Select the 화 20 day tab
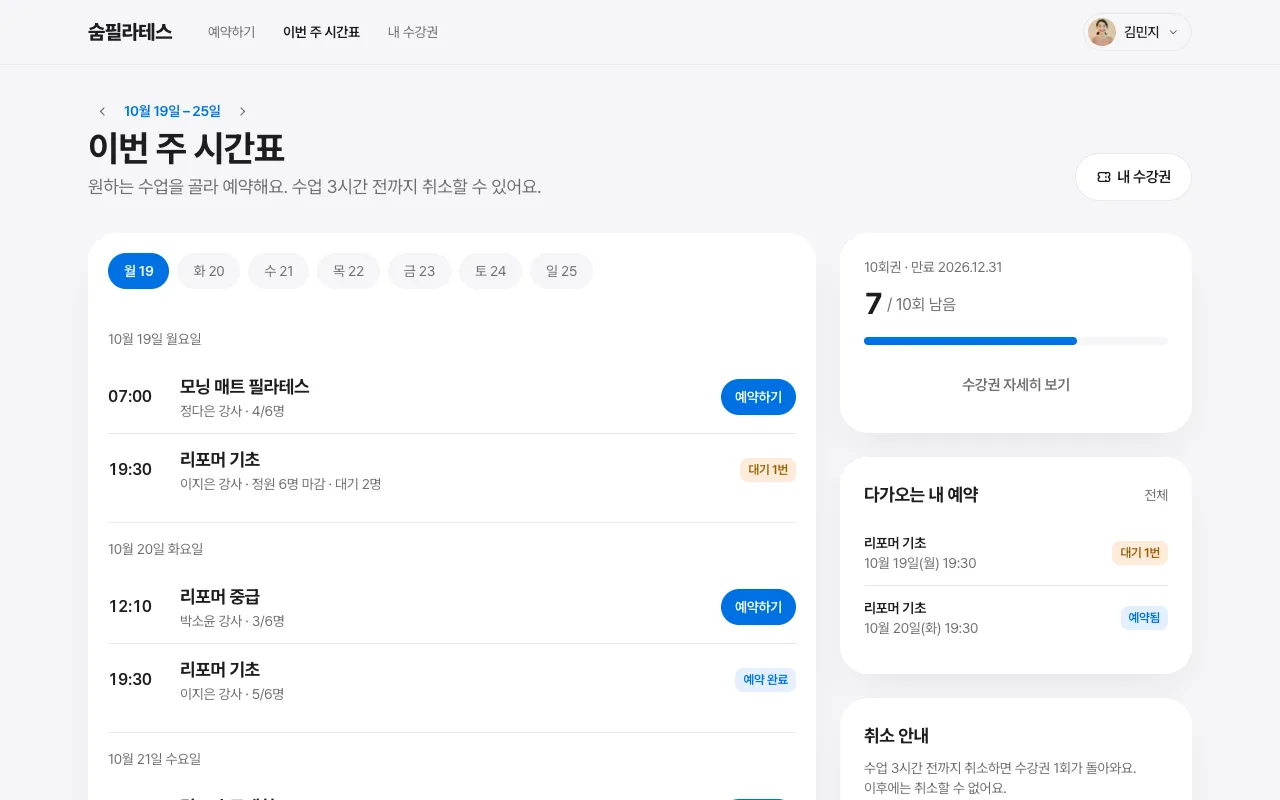Viewport: 1280px width, 800px height. click(209, 271)
